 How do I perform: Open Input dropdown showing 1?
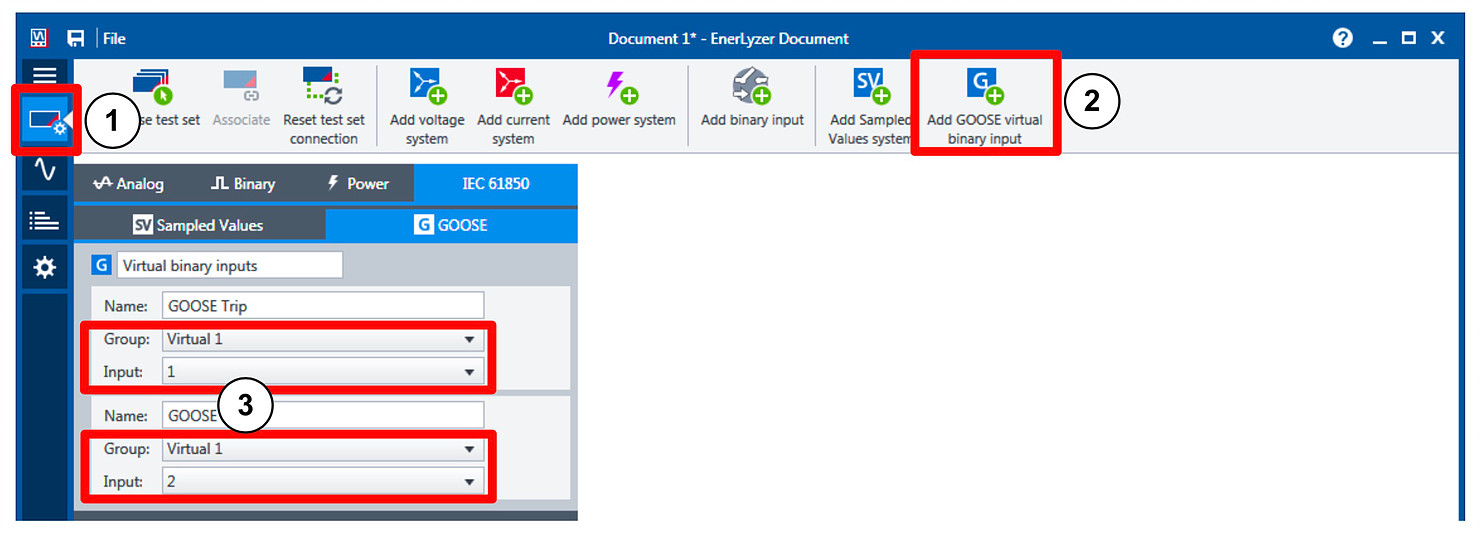coord(322,372)
